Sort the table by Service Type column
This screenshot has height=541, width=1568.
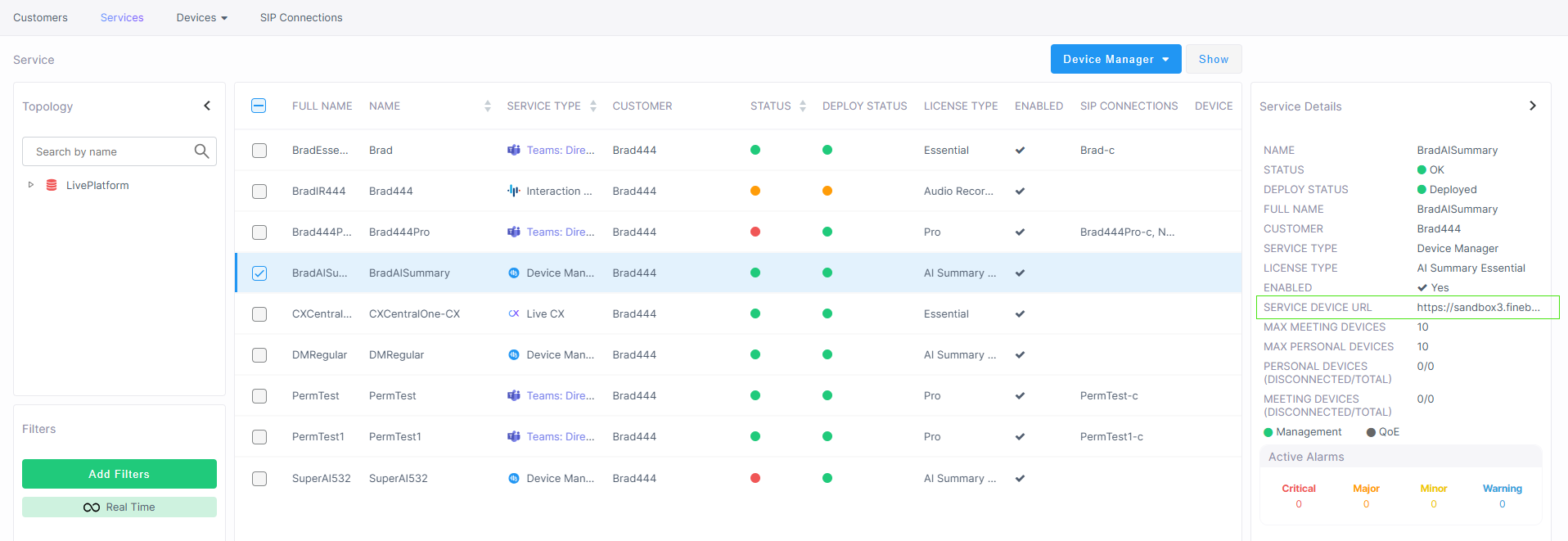593,106
